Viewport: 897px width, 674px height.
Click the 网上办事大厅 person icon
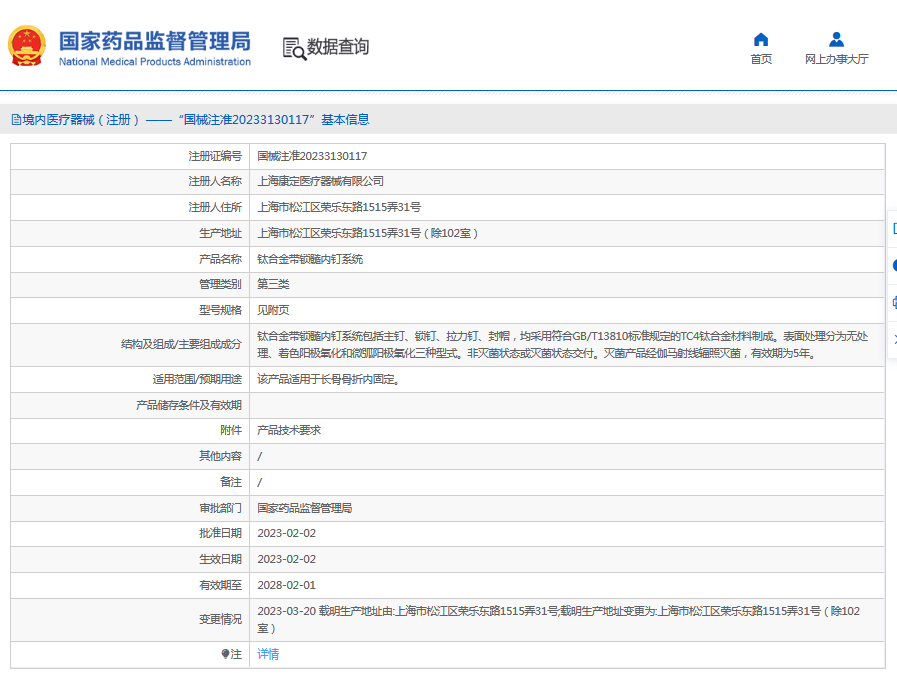[x=835, y=38]
